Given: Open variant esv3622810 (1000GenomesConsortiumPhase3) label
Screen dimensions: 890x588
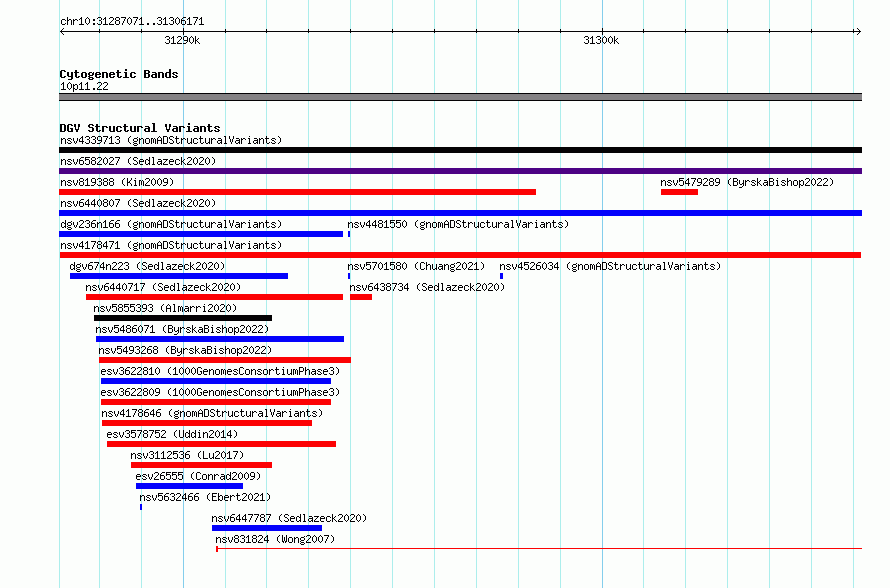Looking at the screenshot, I should tap(220, 371).
